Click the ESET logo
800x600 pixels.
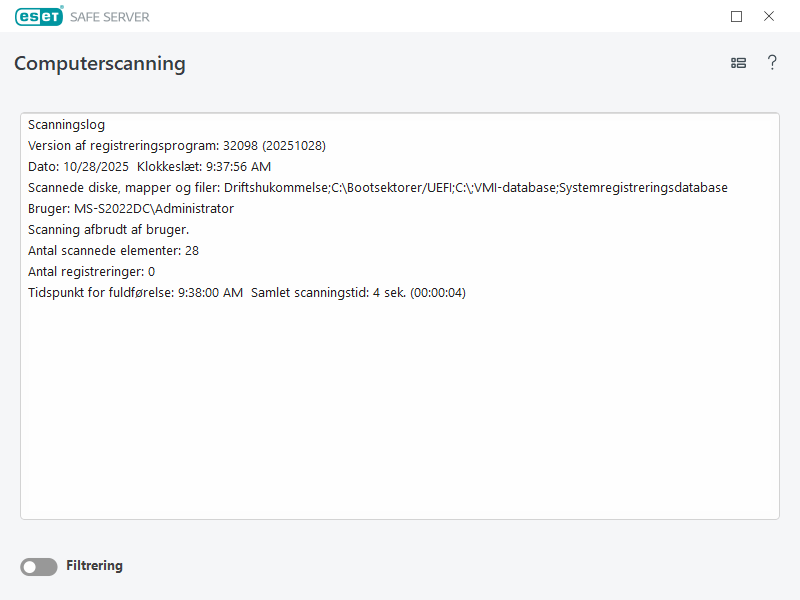pyautogui.click(x=38, y=16)
